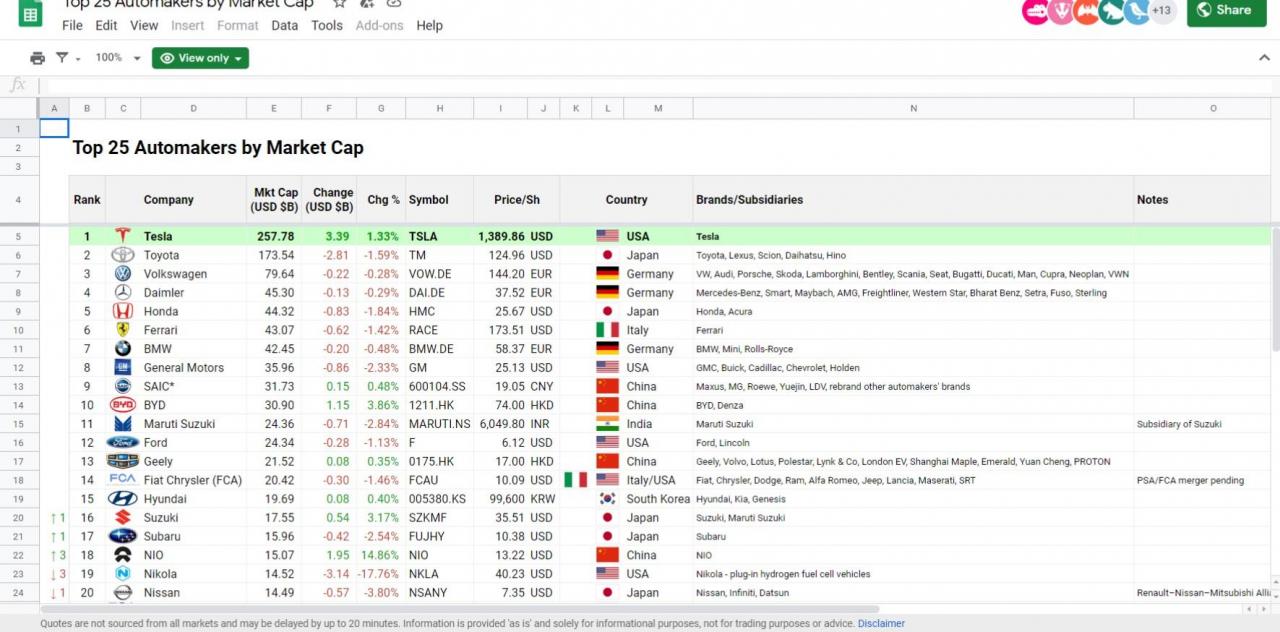Screen dimensions: 1280x632
Task: Open the Help menu
Action: point(429,25)
